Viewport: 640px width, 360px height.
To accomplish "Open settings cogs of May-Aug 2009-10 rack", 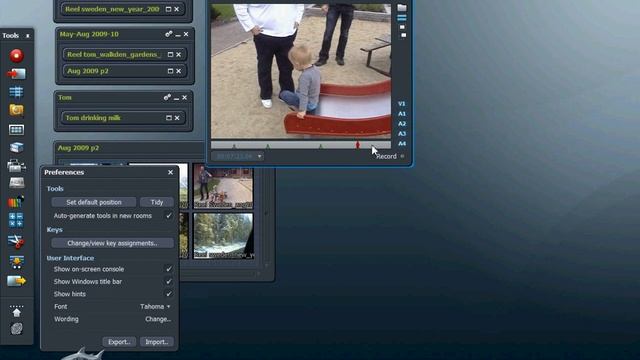I will click(168, 34).
